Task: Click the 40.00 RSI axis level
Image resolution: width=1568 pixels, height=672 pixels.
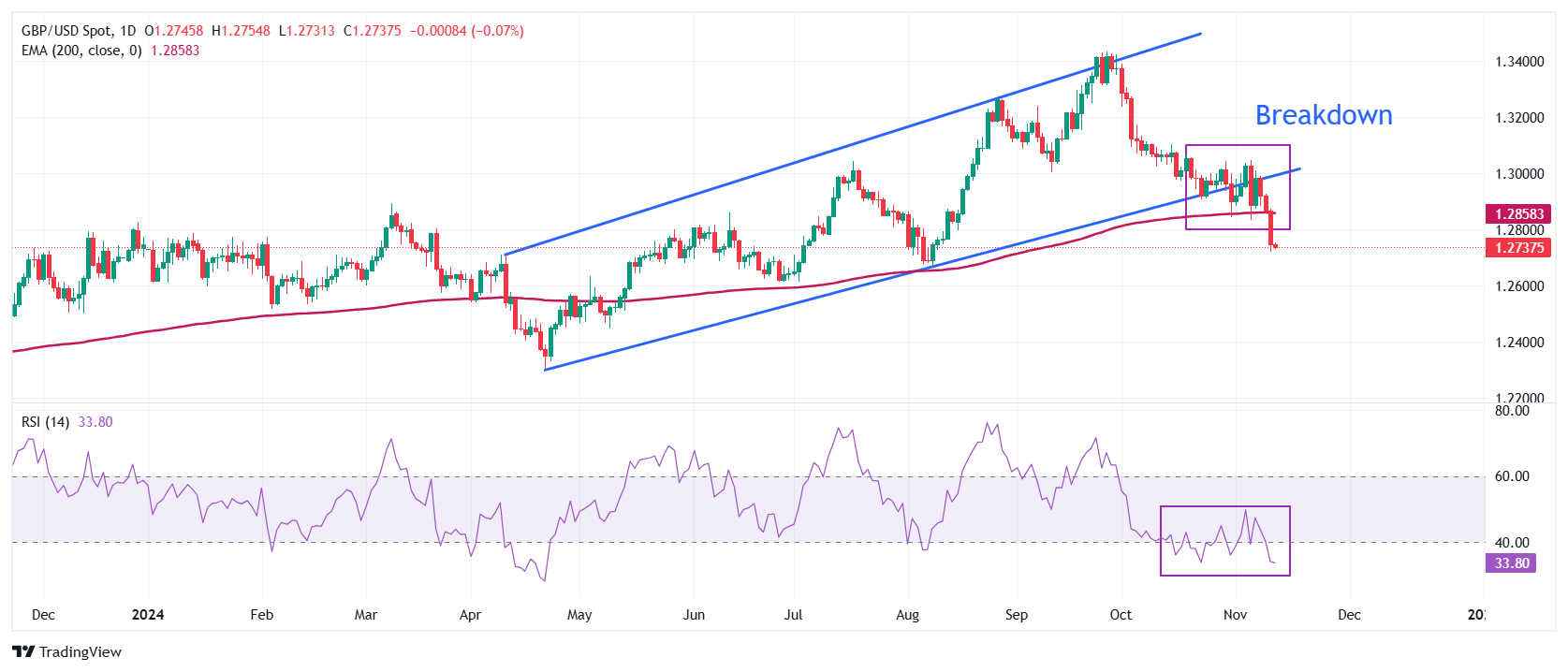Action: (x=1511, y=543)
